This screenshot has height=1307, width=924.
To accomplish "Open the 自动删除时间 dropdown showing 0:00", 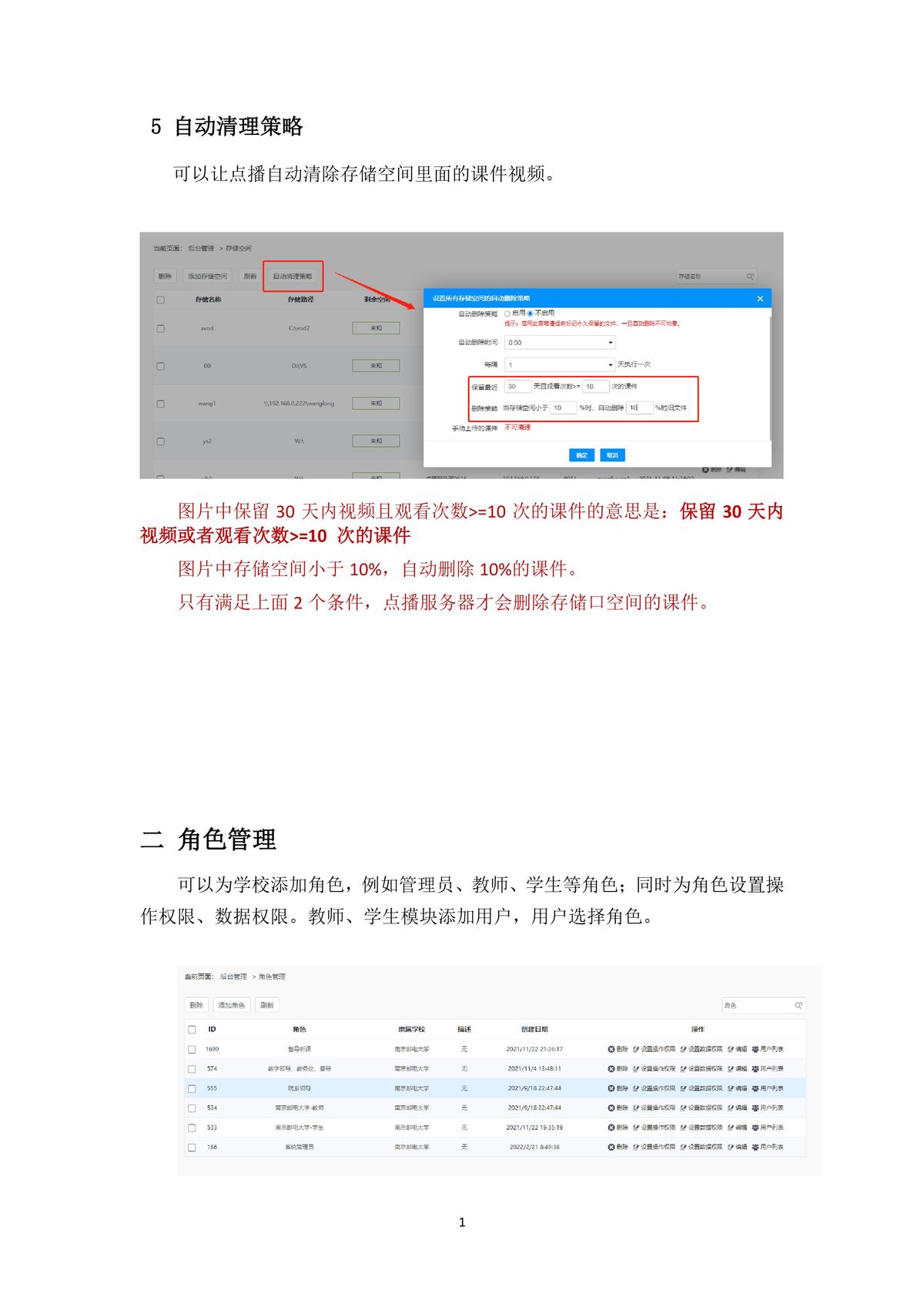I will 560,343.
